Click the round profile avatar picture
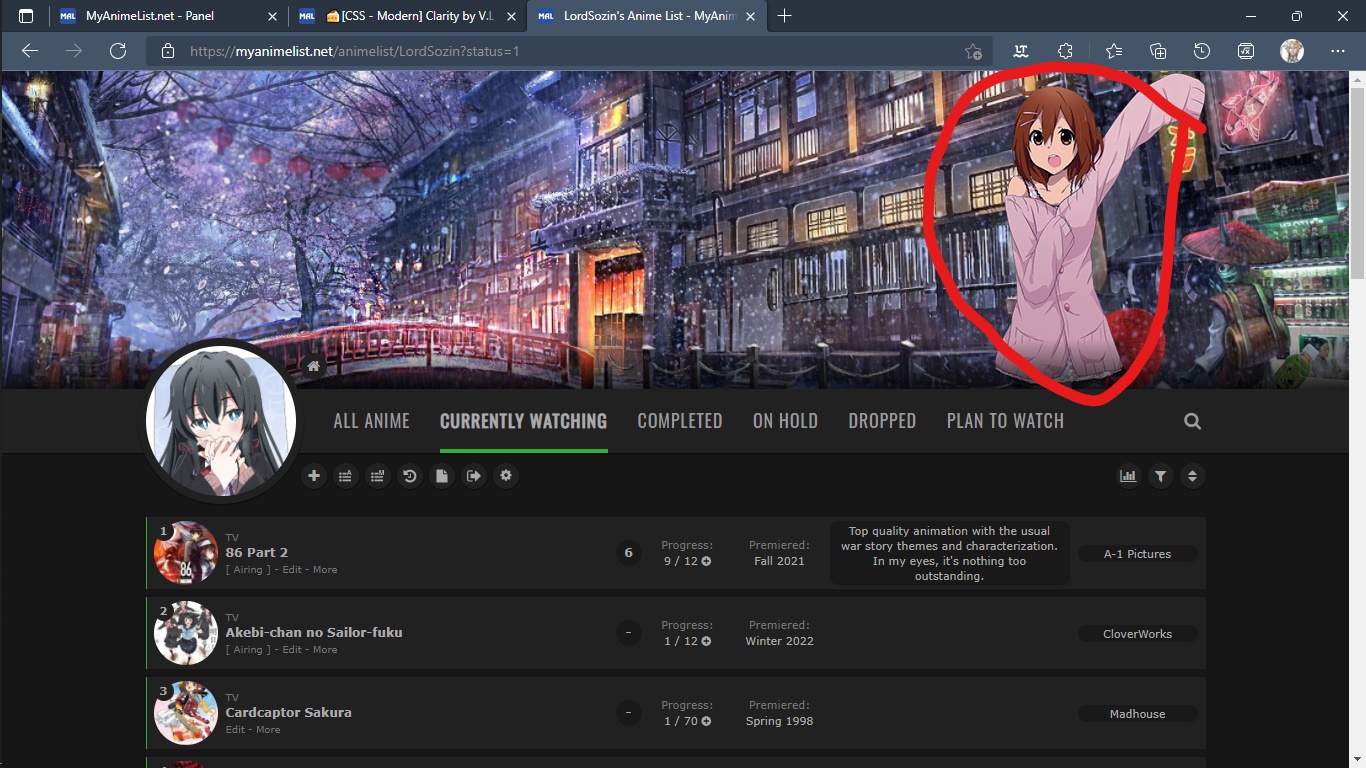Viewport: 1366px width, 768px height. (x=221, y=422)
